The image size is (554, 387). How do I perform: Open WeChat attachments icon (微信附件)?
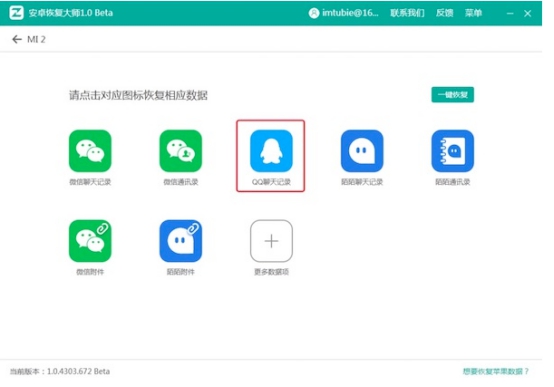click(x=90, y=241)
